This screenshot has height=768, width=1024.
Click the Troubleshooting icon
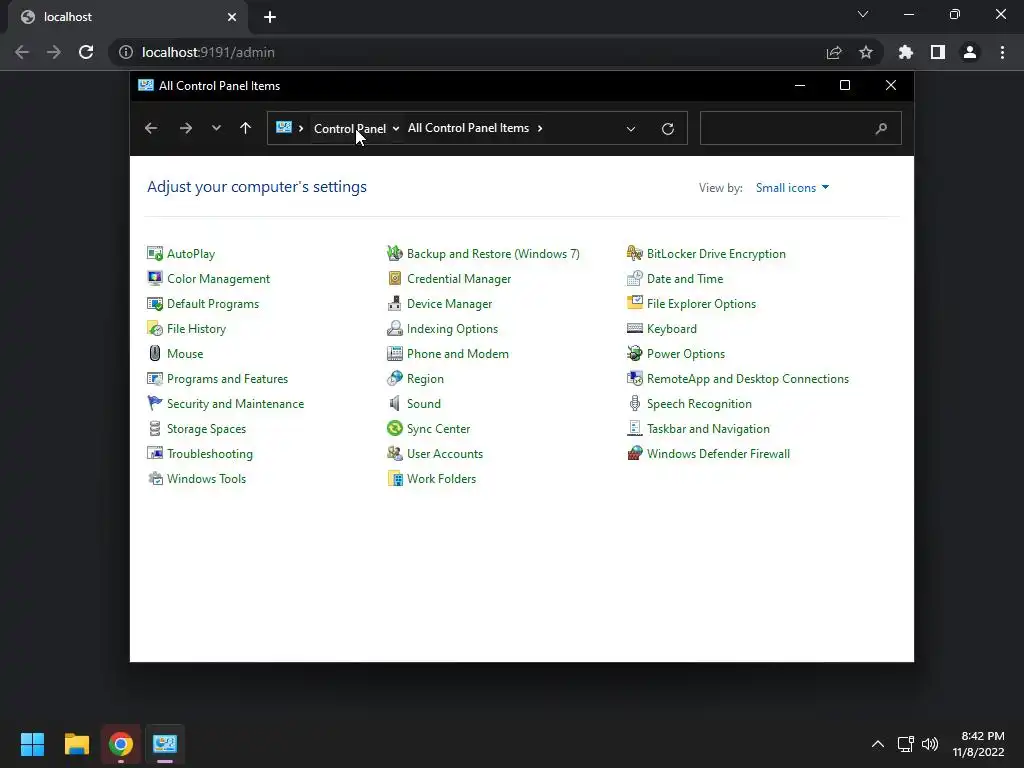click(155, 453)
